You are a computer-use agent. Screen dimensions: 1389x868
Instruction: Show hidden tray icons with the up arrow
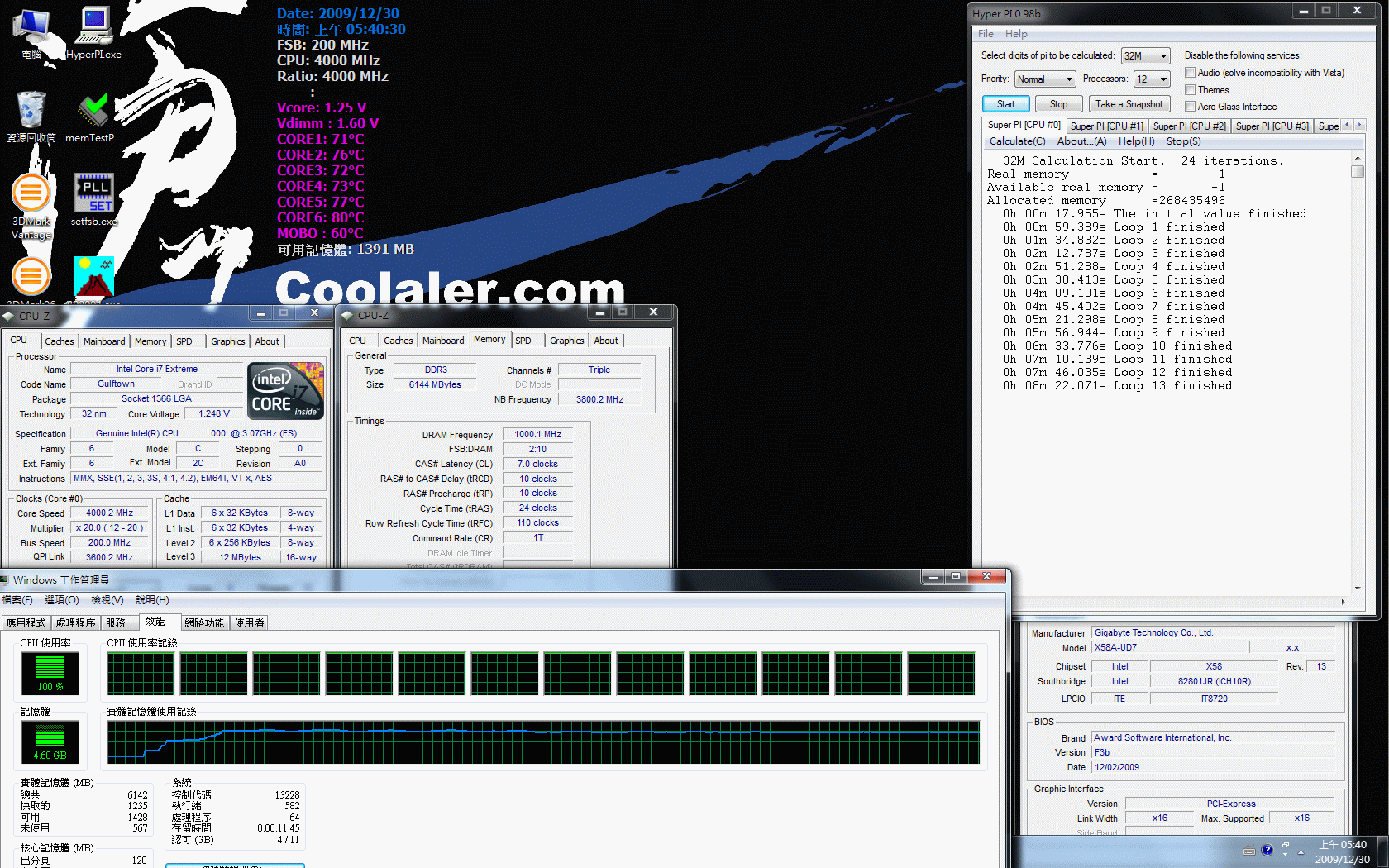click(1301, 851)
